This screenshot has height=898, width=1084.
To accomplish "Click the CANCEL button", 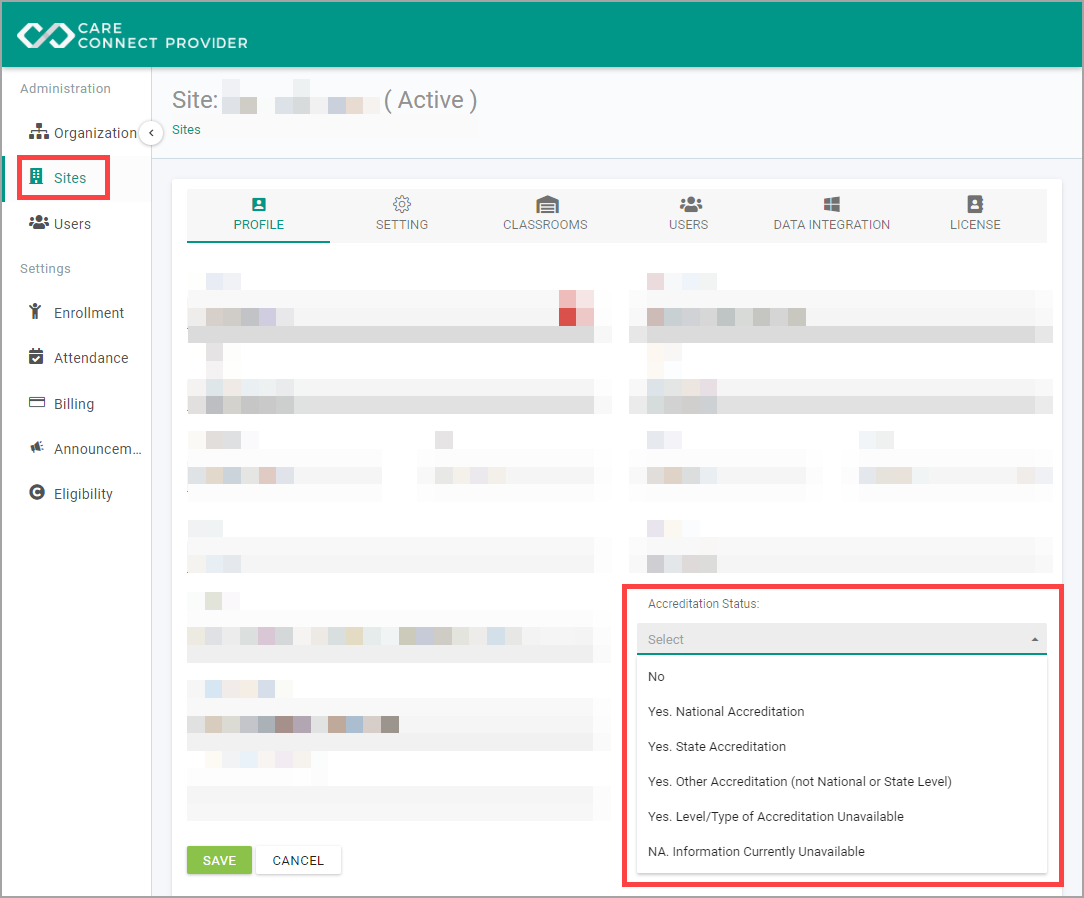I will [298, 860].
